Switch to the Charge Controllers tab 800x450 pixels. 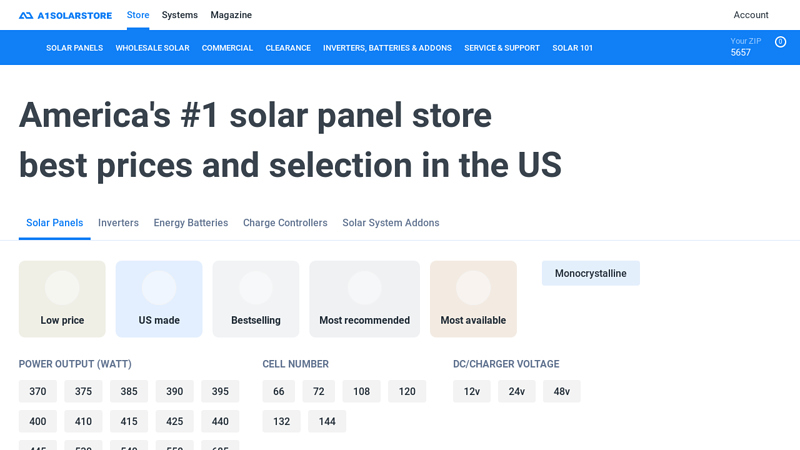point(285,223)
